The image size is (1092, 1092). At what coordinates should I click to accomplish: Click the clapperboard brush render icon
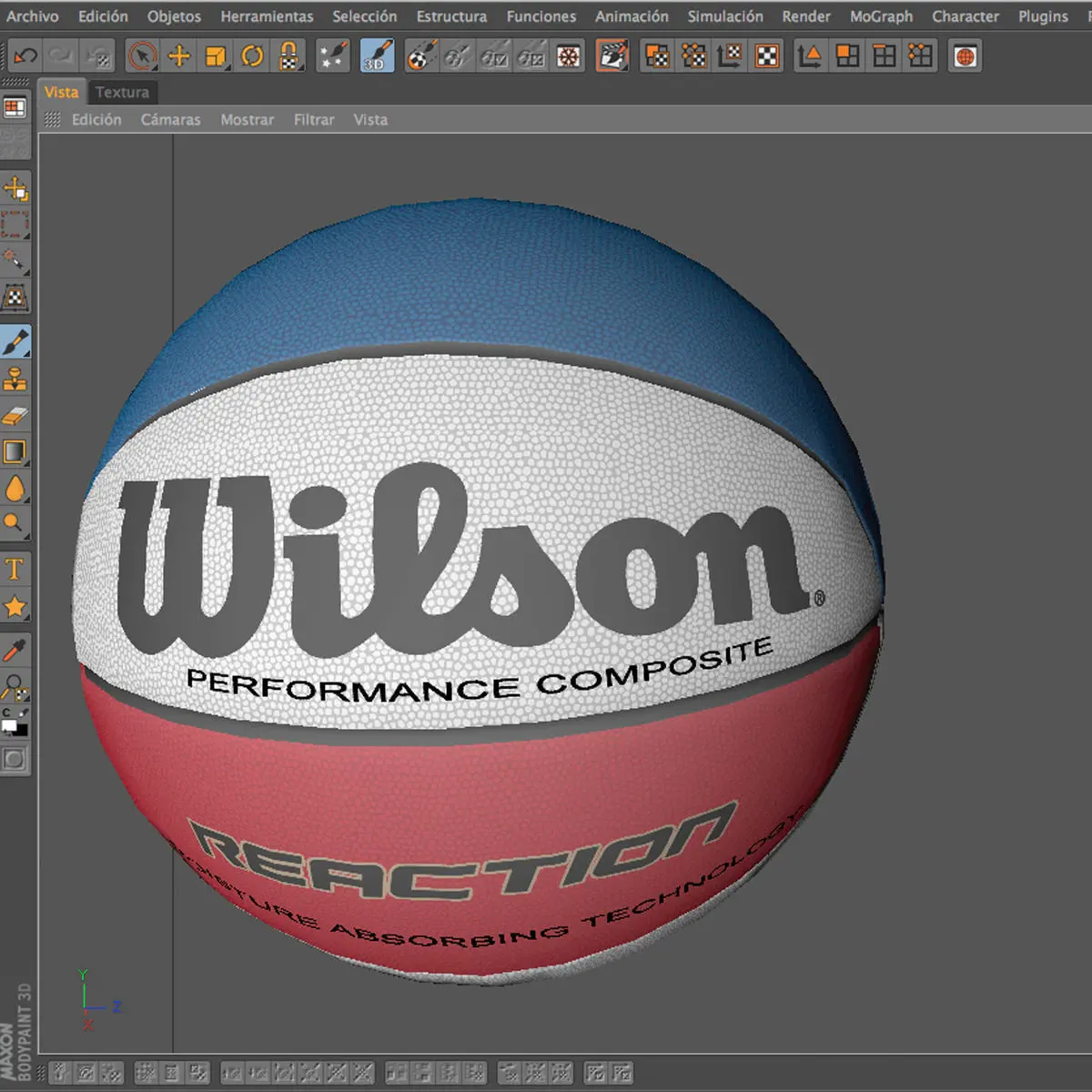[x=612, y=56]
